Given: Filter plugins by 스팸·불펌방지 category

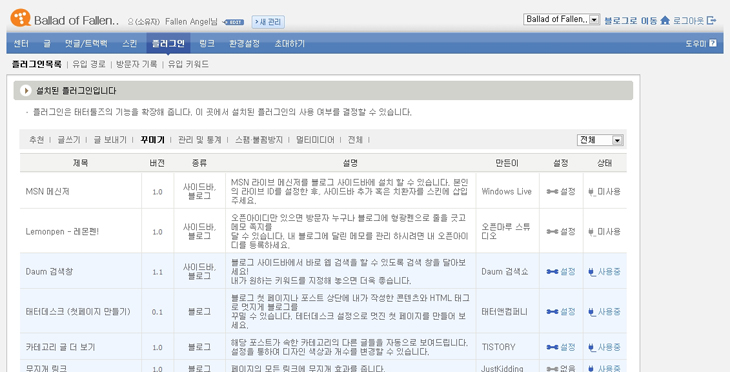Looking at the screenshot, I should pyautogui.click(x=259, y=140).
